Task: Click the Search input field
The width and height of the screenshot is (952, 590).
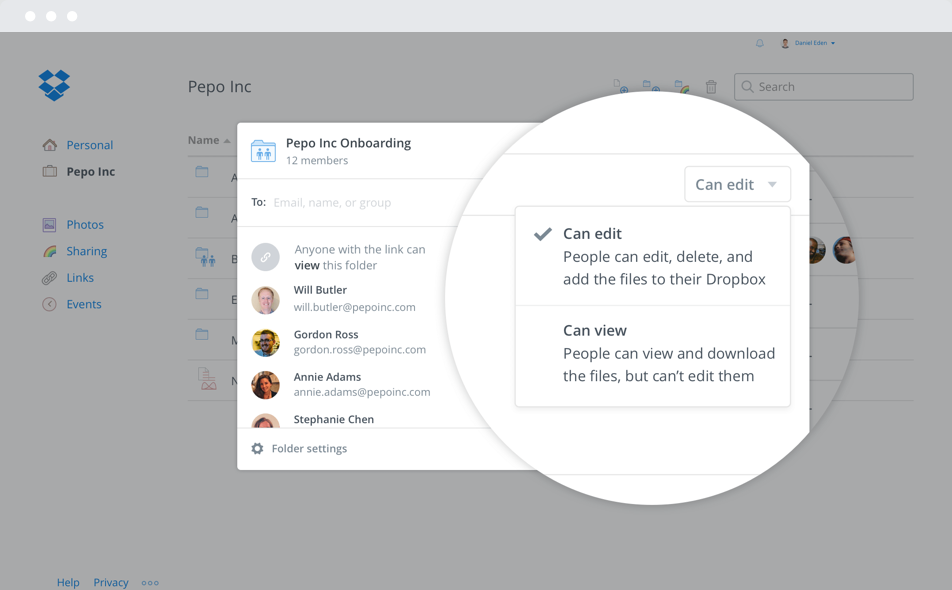Action: click(x=823, y=87)
